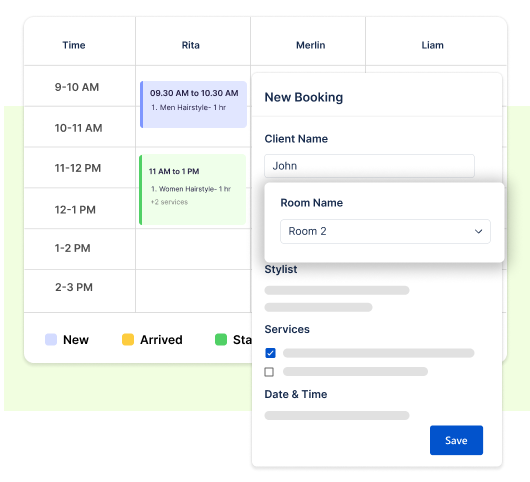530x482 pixels.
Task: Click the Arrived legend label
Action: point(161,340)
